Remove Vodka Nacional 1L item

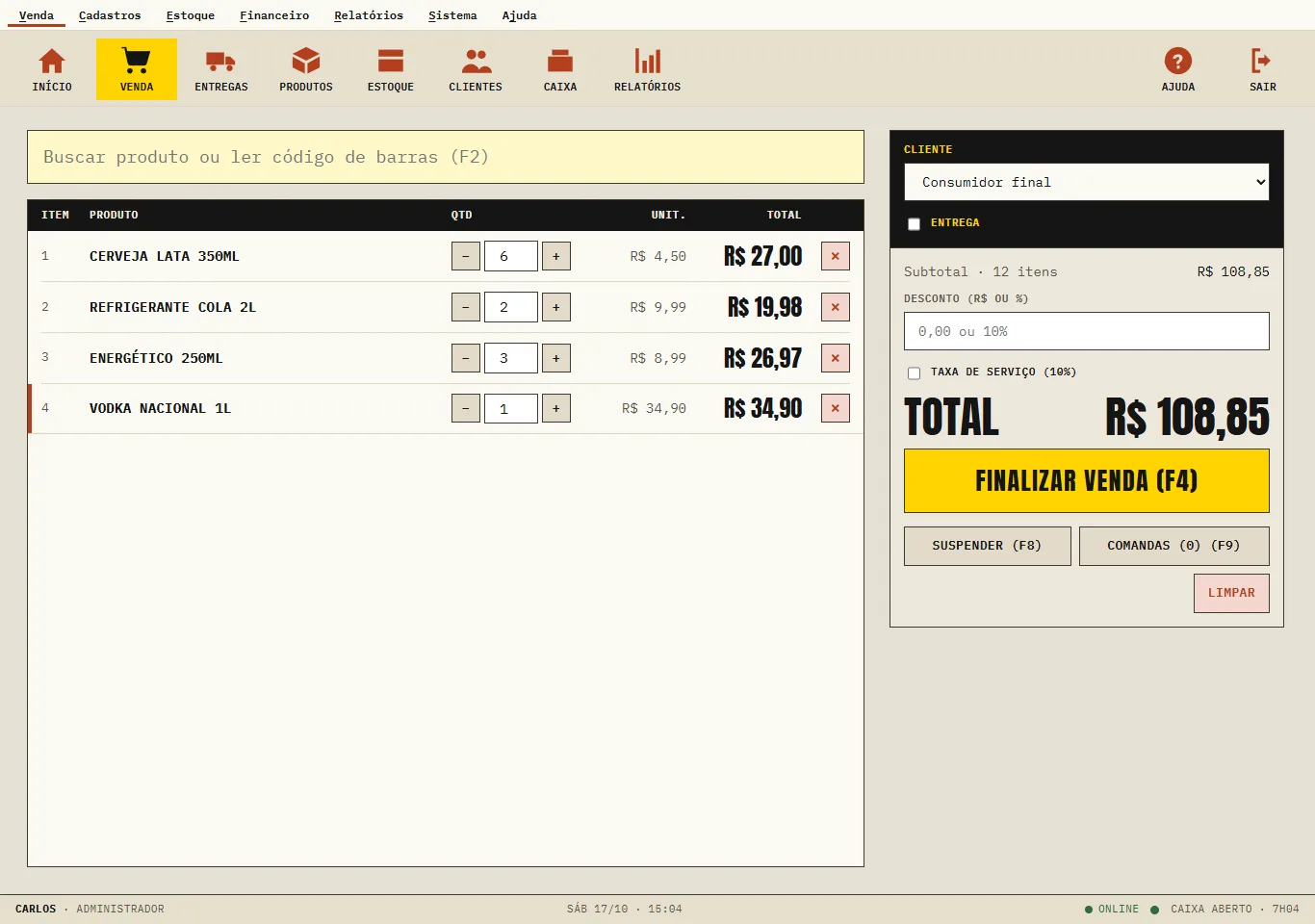[836, 408]
